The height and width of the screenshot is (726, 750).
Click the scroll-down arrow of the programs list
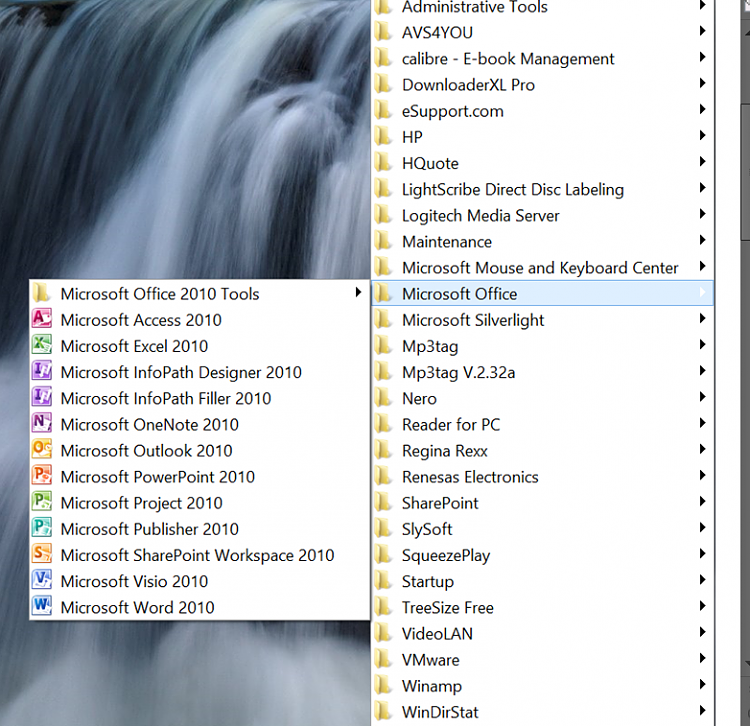click(x=746, y=664)
